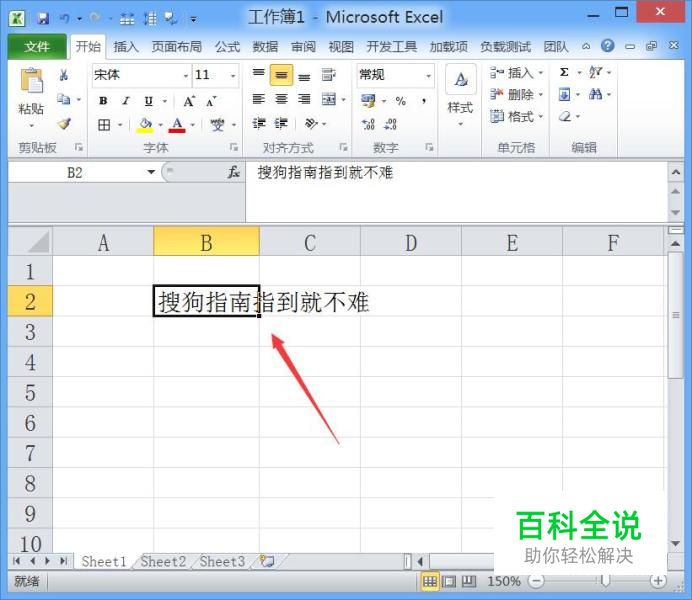Open the 文件 File tab
Viewport: 692px width, 600px height.
pyautogui.click(x=37, y=46)
